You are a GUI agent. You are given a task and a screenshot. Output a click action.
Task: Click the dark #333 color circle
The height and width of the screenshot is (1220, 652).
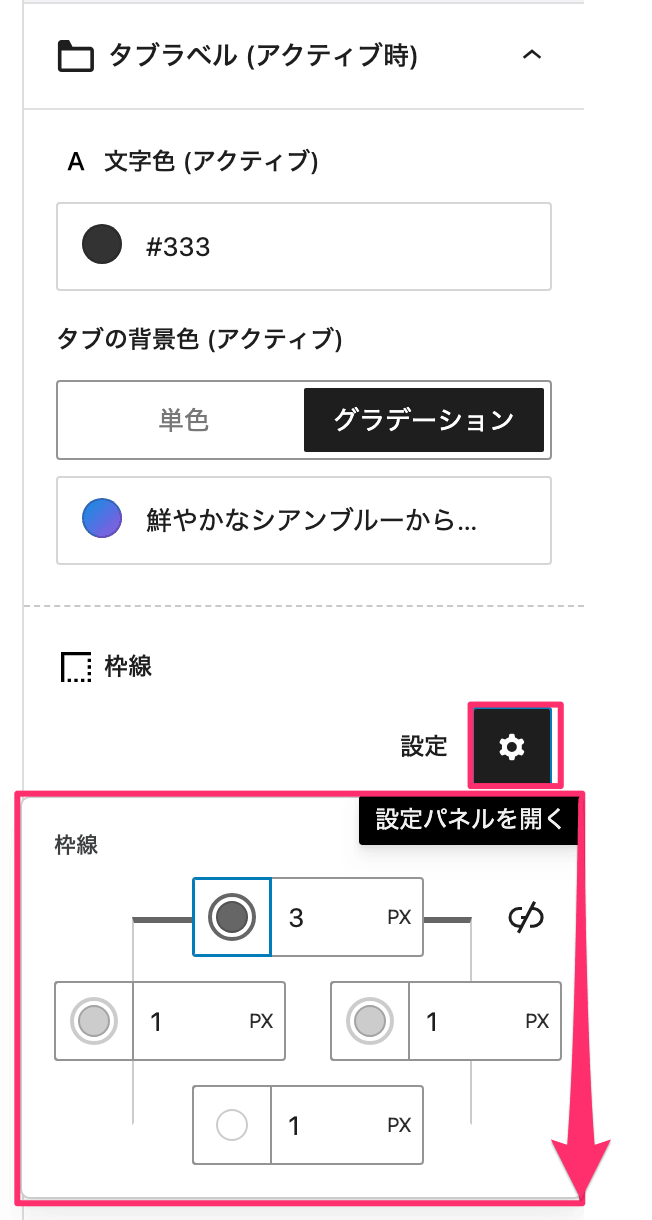click(102, 246)
